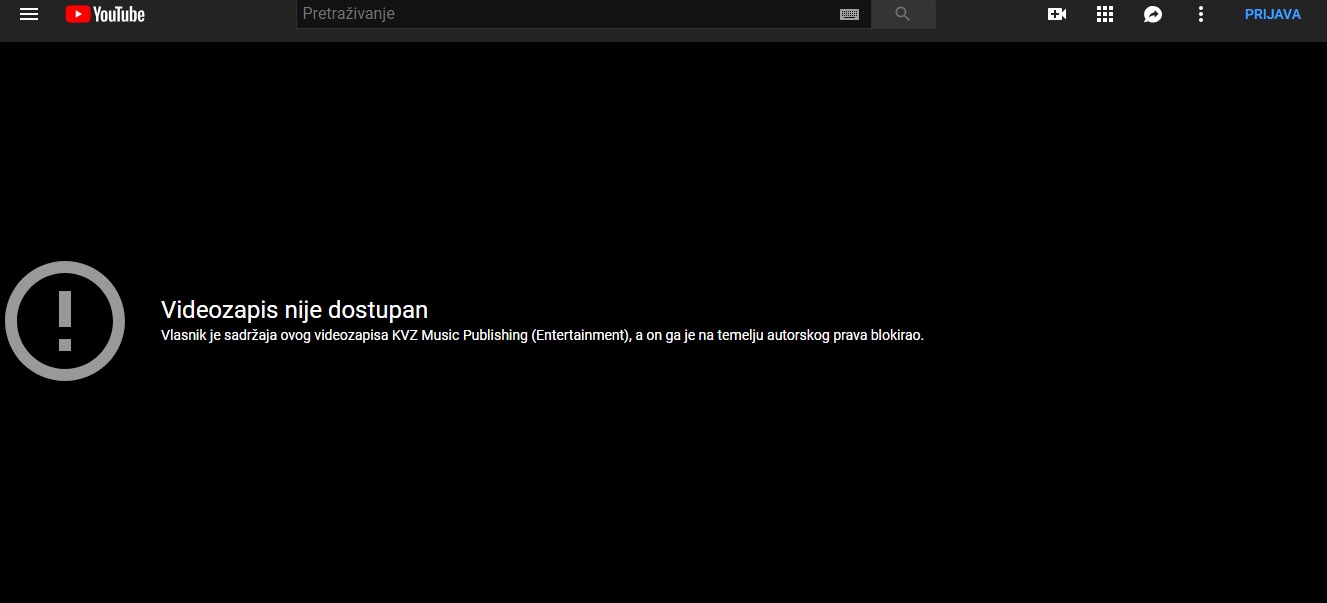Click '(Entertainment)' in the error message
Image resolution: width=1327 pixels, height=603 pixels.
[579, 336]
